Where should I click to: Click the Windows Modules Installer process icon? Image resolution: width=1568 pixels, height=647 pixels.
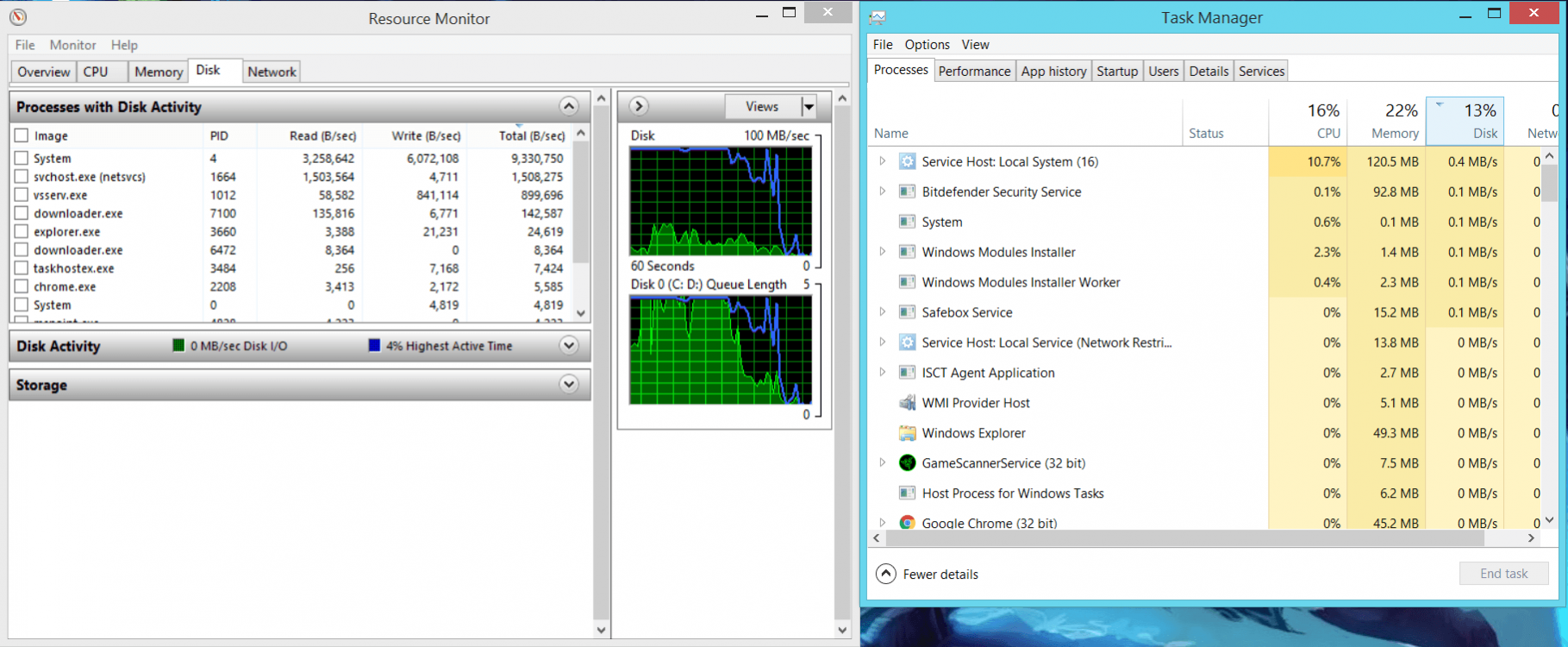coord(907,252)
